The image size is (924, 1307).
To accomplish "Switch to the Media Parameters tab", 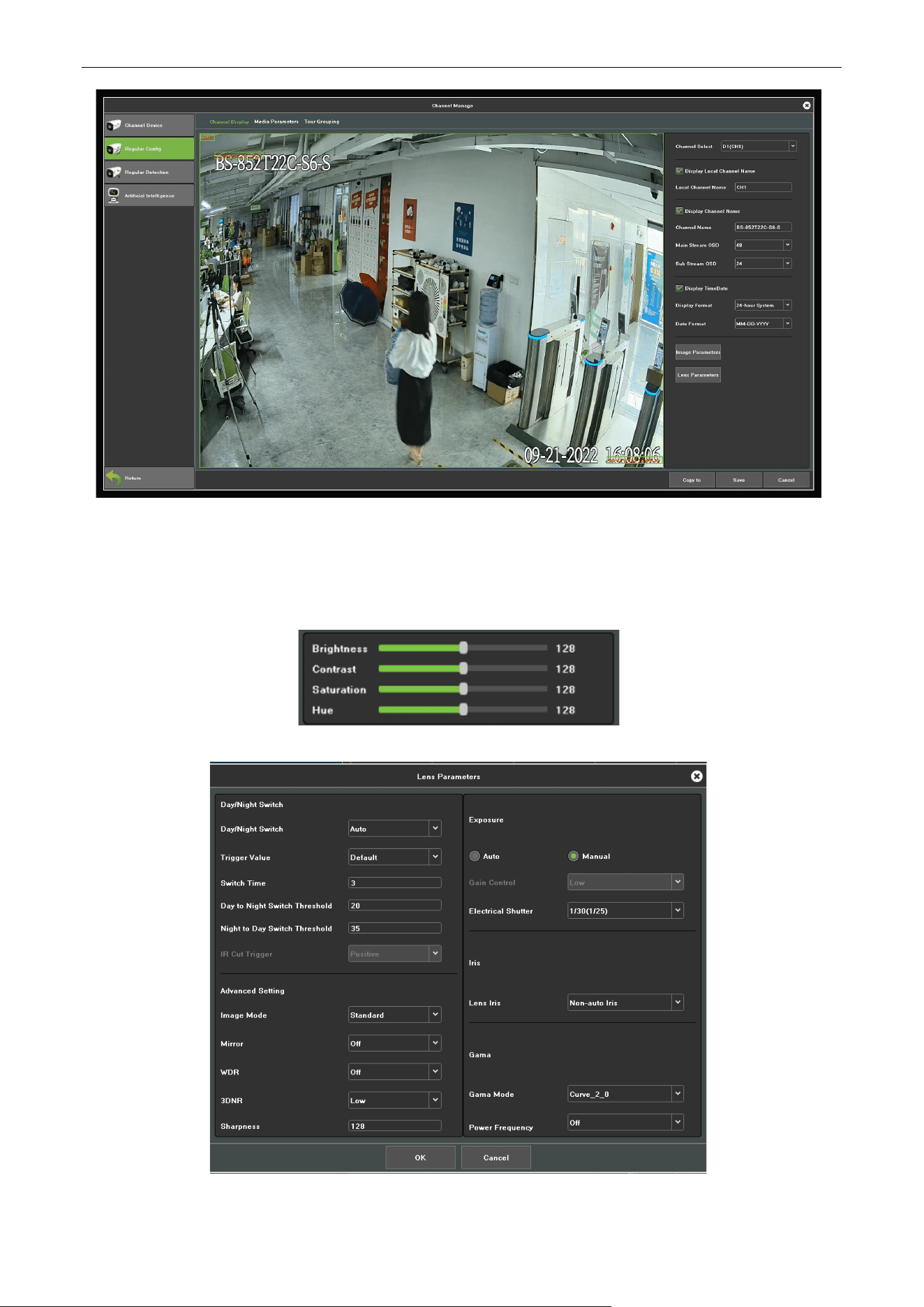I will point(276,121).
